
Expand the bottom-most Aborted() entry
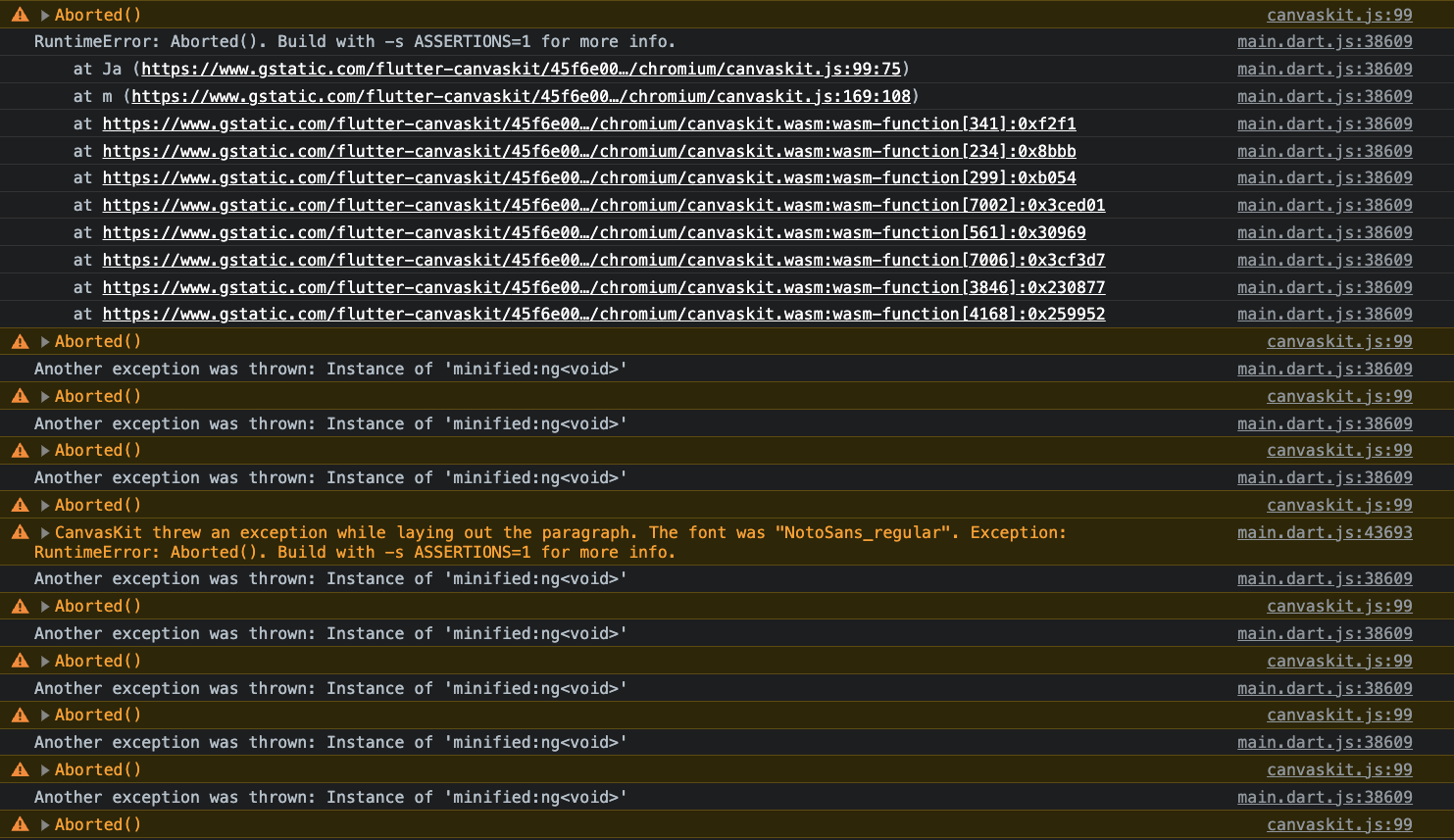[x=45, y=824]
